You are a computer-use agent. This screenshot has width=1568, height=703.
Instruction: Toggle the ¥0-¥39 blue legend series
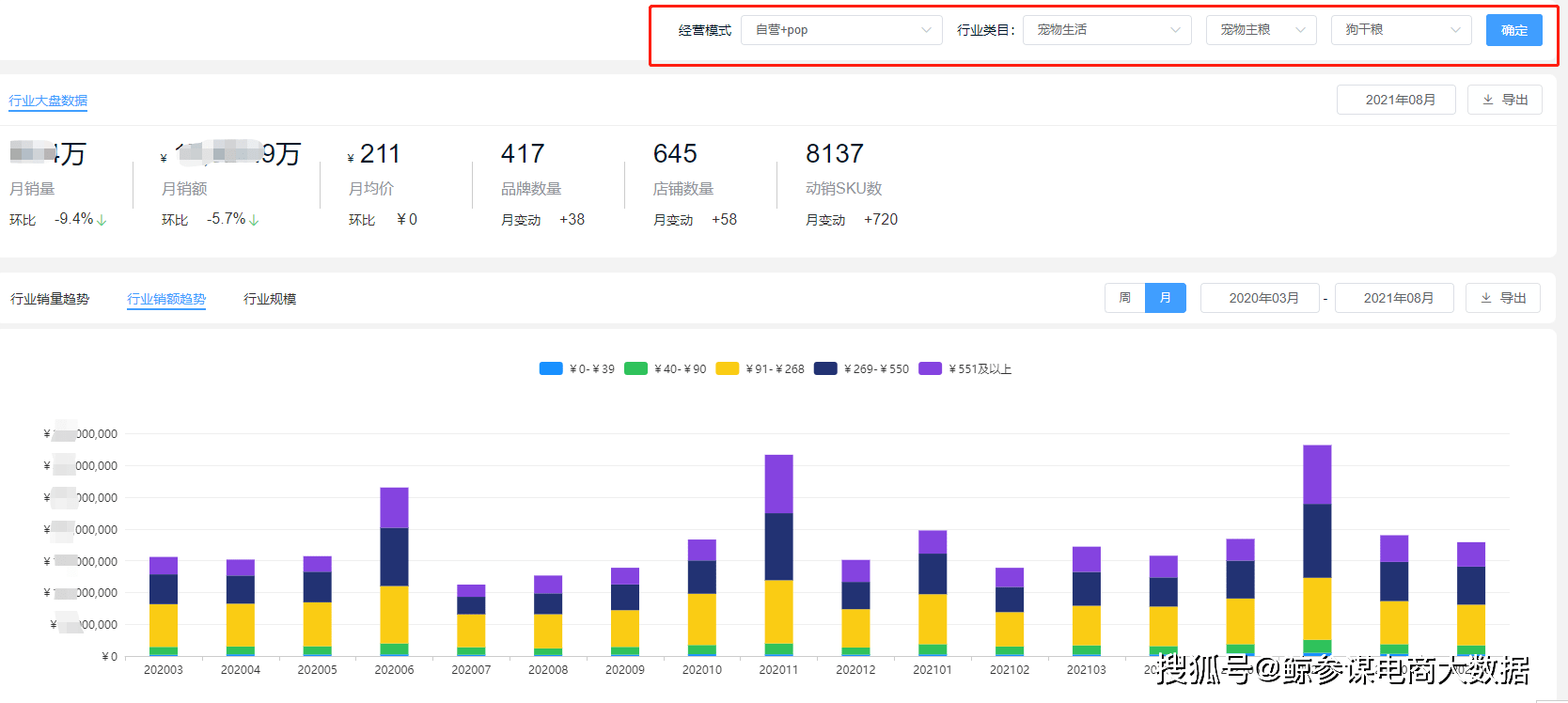pyautogui.click(x=551, y=368)
